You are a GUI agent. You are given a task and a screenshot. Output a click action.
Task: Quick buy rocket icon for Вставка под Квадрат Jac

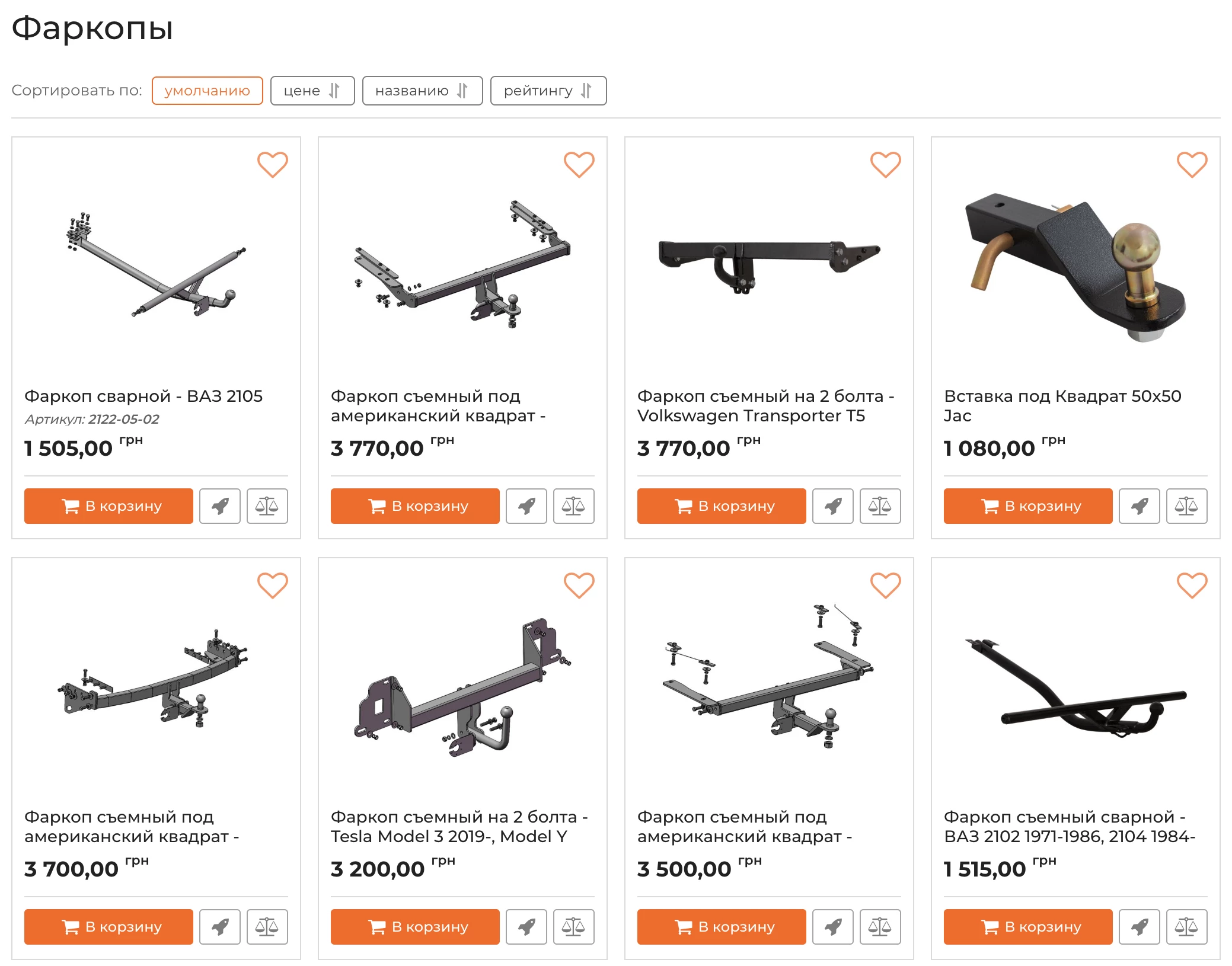point(1140,506)
